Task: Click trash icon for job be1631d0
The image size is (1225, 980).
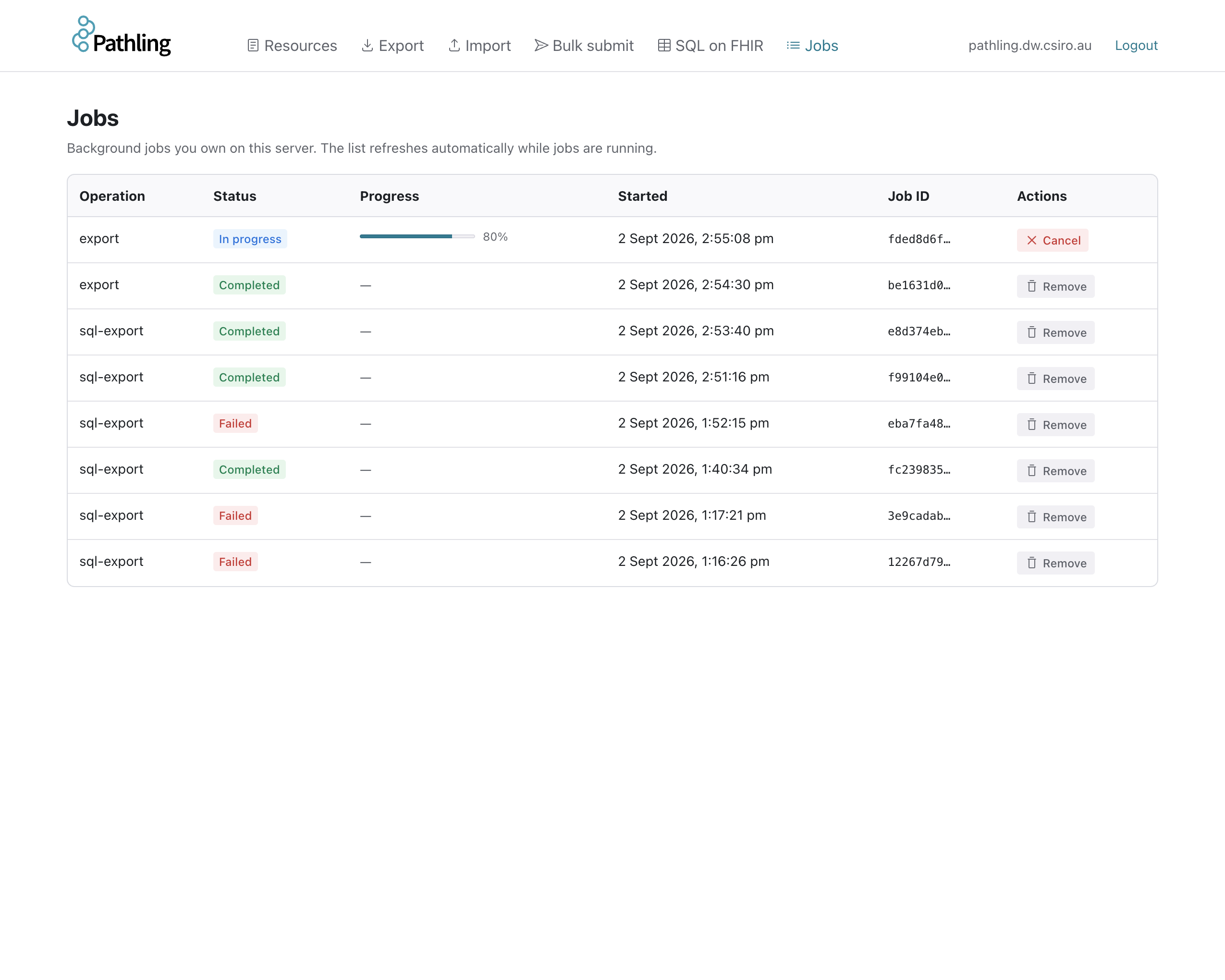Action: coord(1032,286)
